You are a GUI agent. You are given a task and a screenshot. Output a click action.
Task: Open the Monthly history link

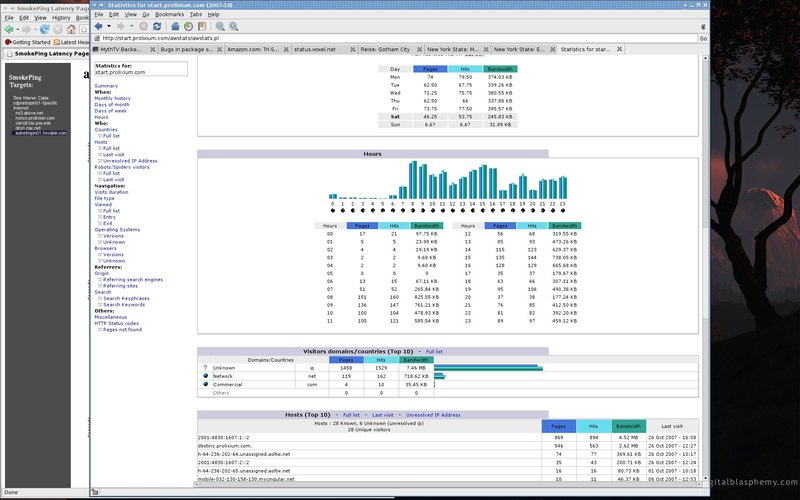click(x=112, y=98)
